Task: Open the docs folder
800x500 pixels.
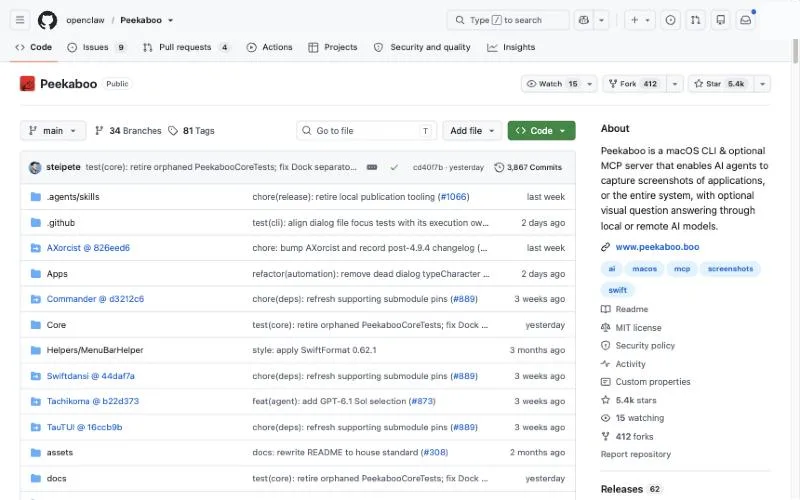Action: 57,479
